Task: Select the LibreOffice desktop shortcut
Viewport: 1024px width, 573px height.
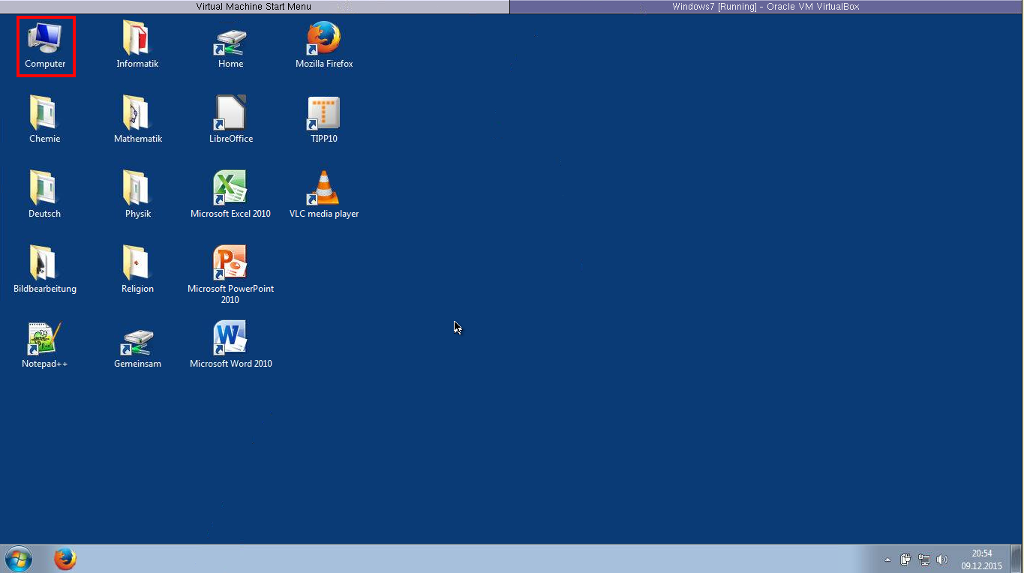Action: coord(230,115)
